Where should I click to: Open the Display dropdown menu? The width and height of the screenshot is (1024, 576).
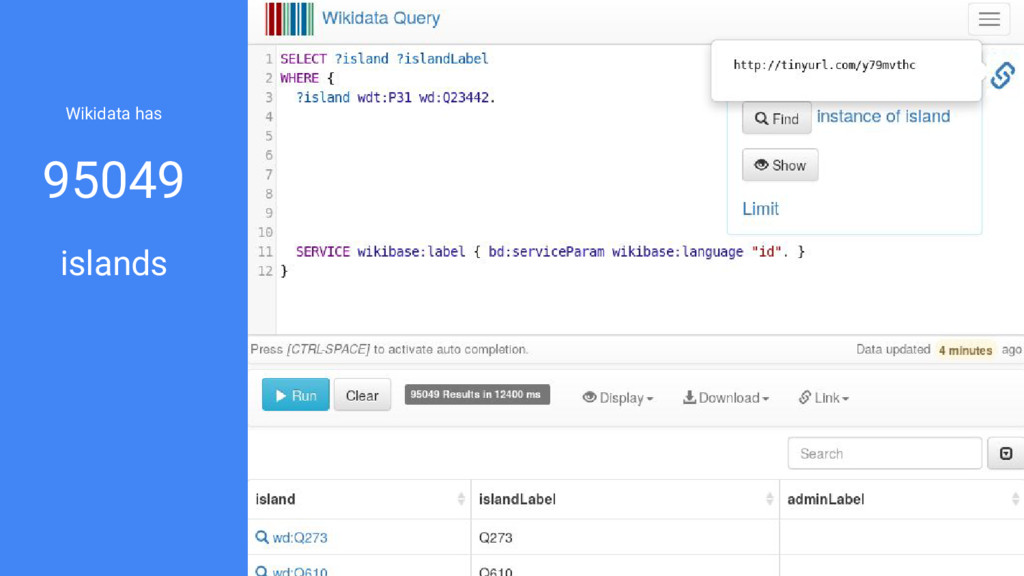click(618, 398)
